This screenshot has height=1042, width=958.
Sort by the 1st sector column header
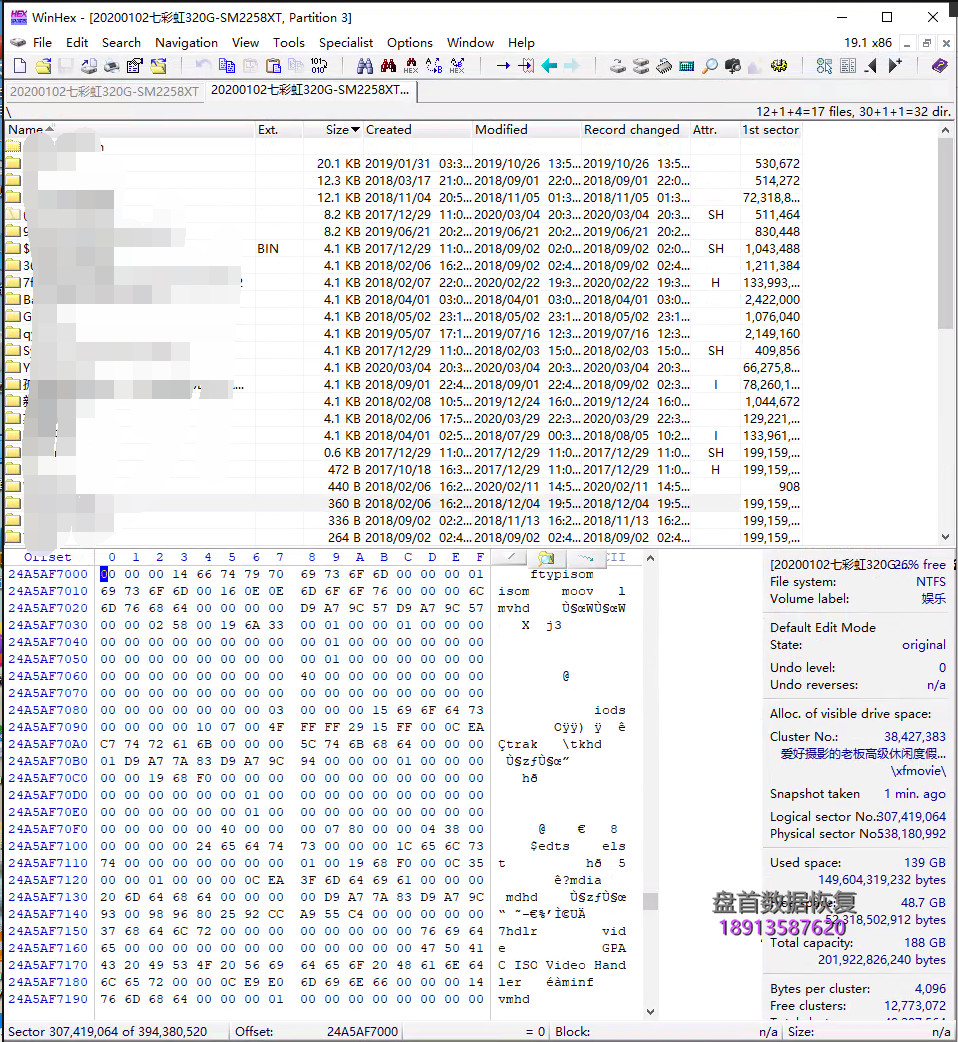tap(771, 130)
